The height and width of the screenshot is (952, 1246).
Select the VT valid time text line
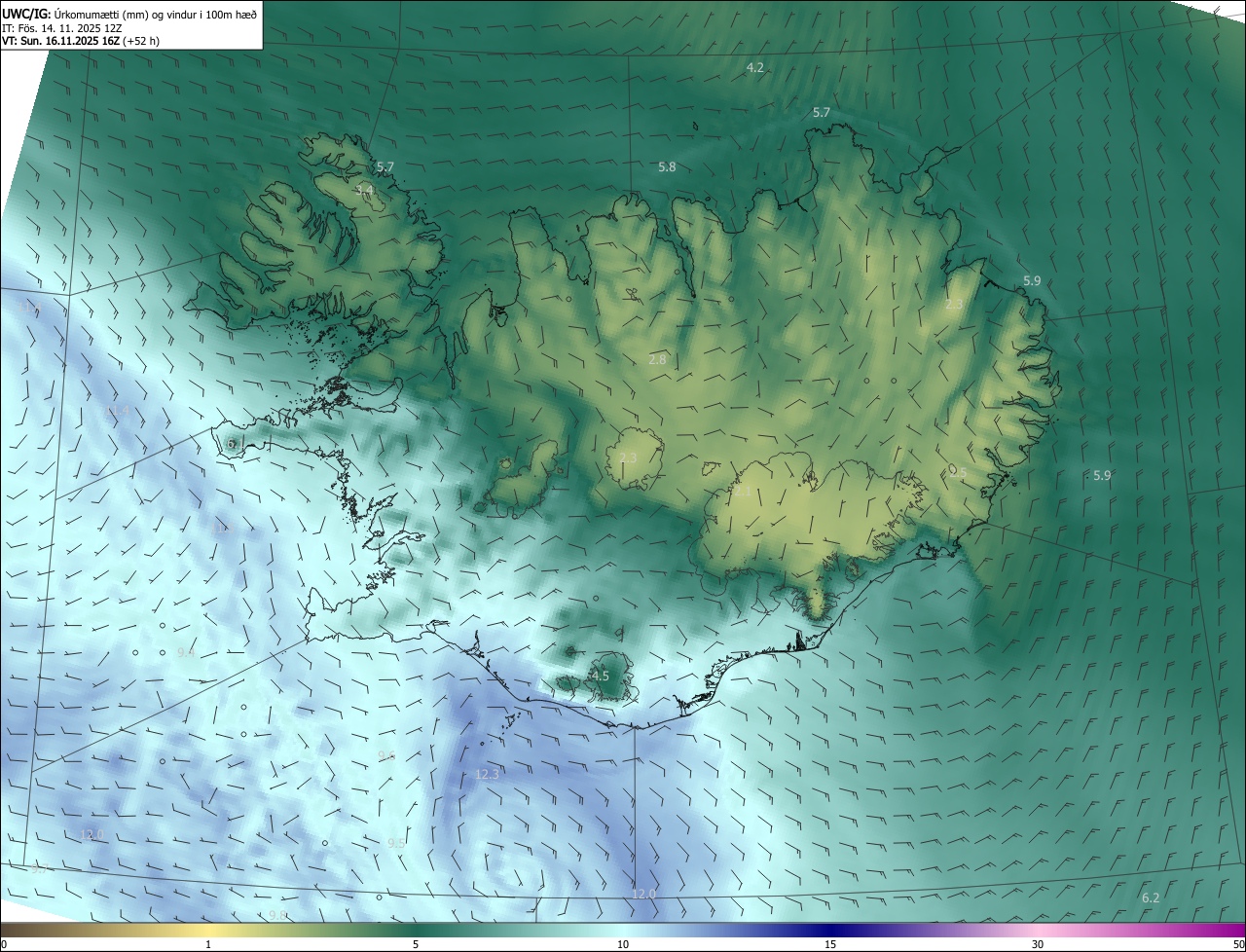click(x=80, y=41)
